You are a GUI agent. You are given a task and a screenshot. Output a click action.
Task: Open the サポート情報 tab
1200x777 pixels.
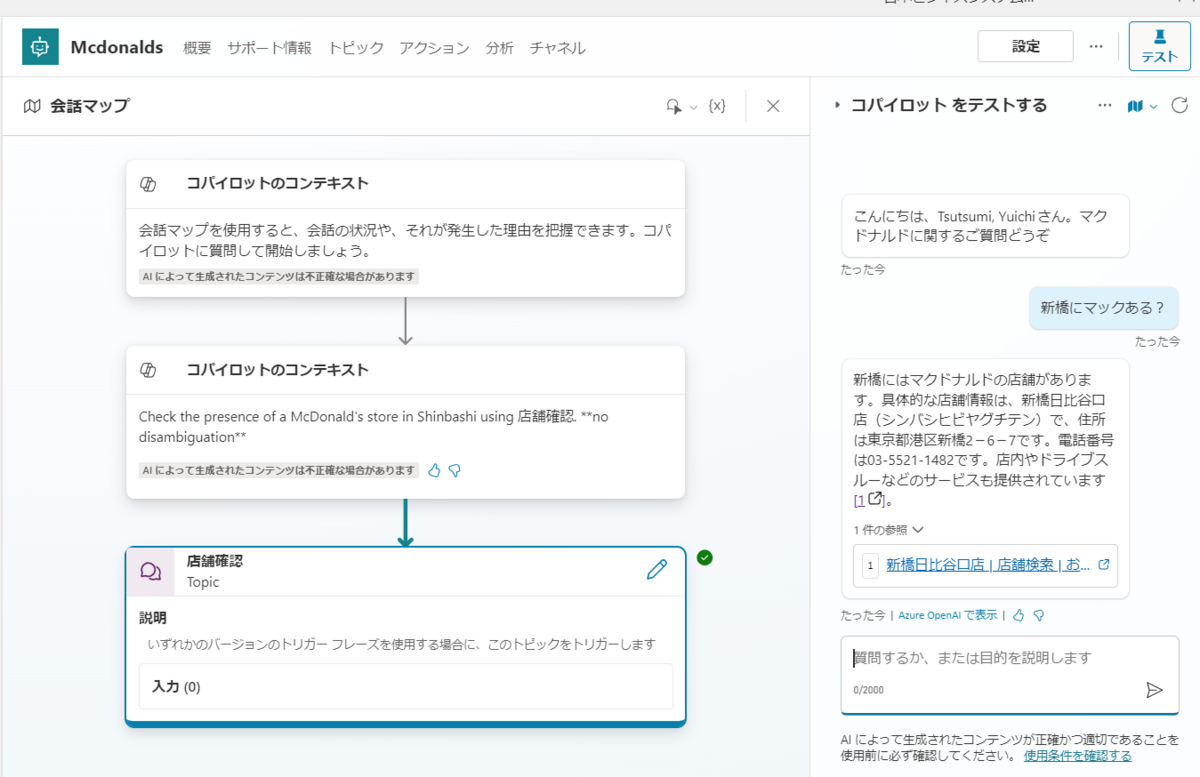pos(269,47)
